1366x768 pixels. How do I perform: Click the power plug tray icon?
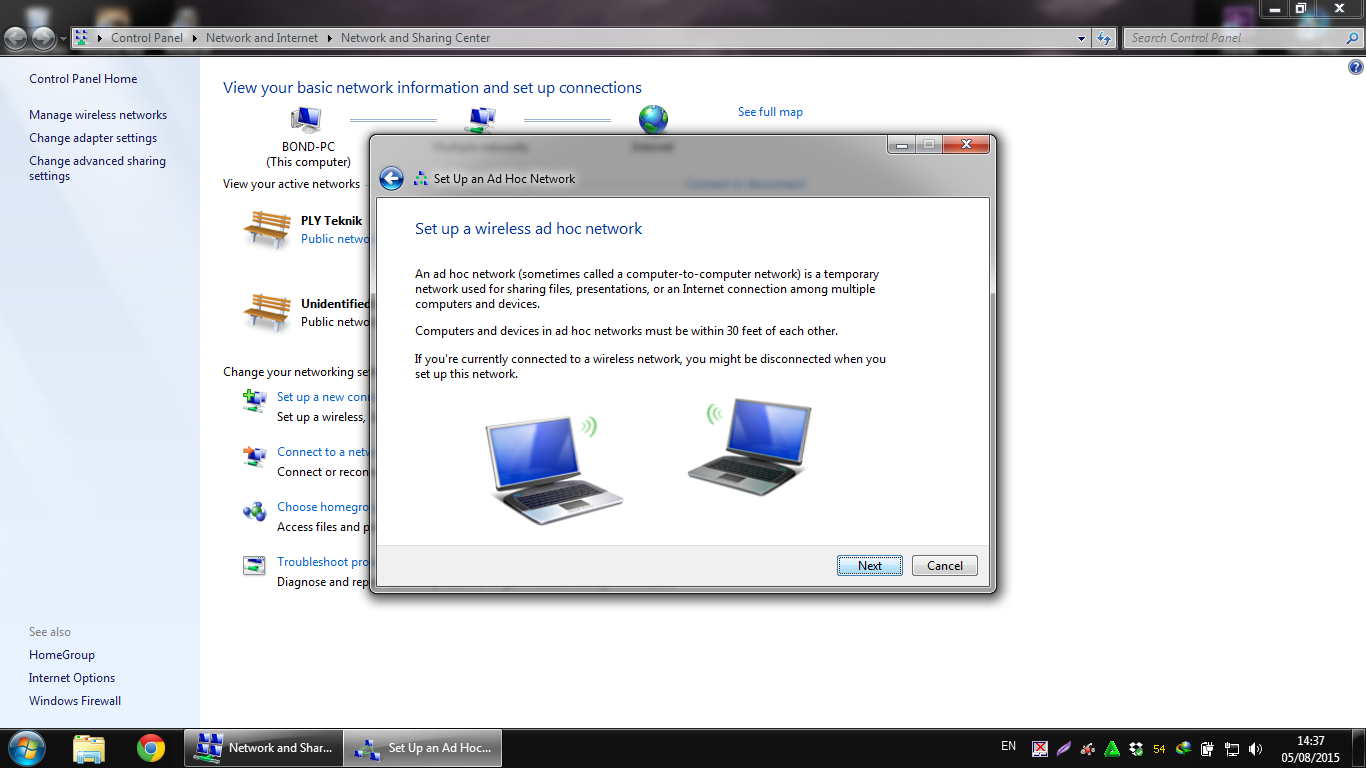pos(1208,748)
